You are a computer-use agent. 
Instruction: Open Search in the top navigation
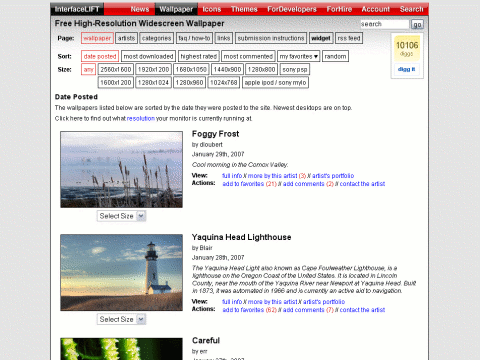pyautogui.click(x=412, y=9)
